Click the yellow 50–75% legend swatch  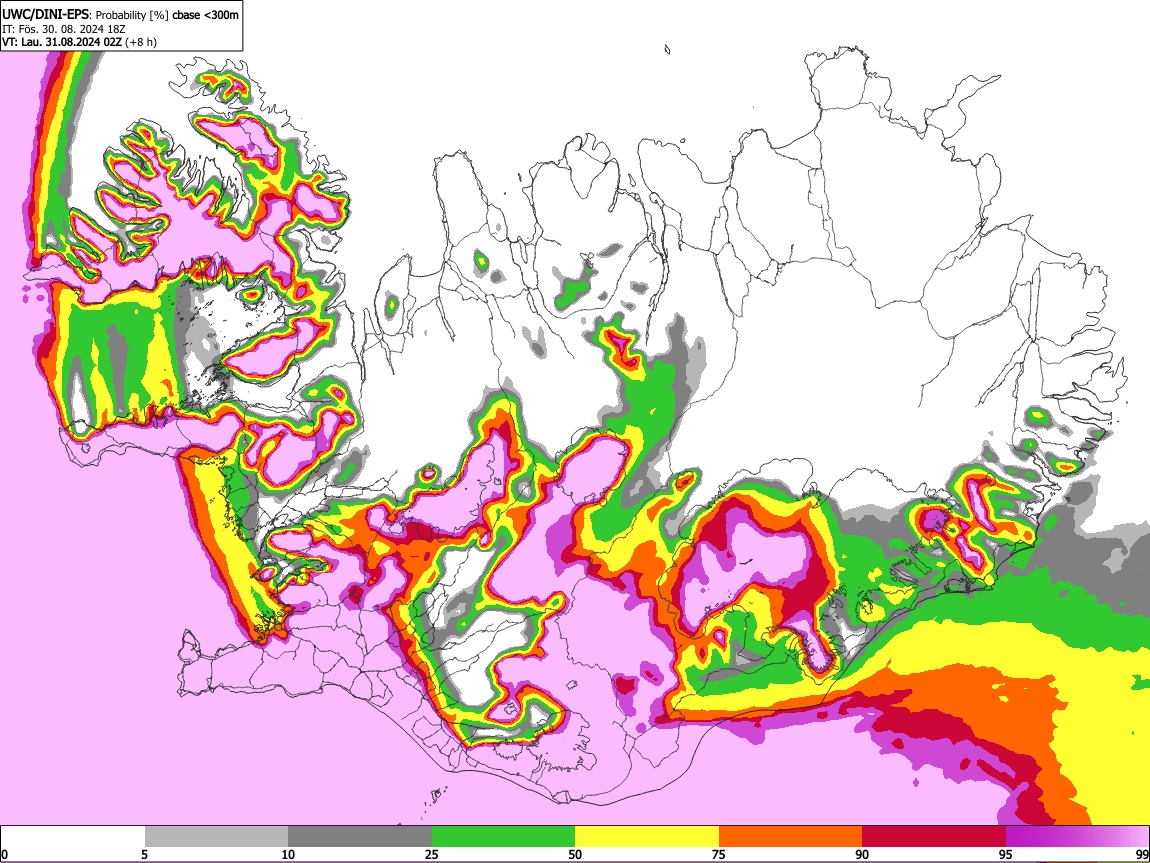647,837
